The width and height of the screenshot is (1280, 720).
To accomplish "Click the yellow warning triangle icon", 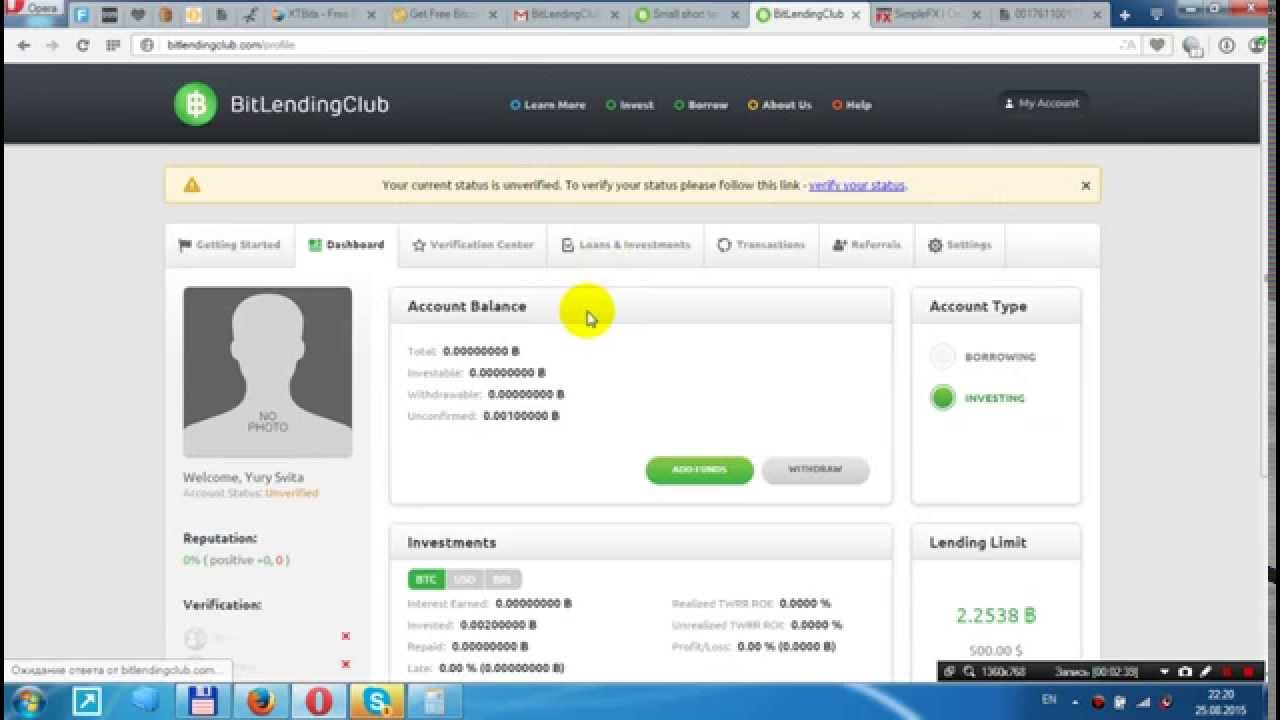I will coord(192,185).
